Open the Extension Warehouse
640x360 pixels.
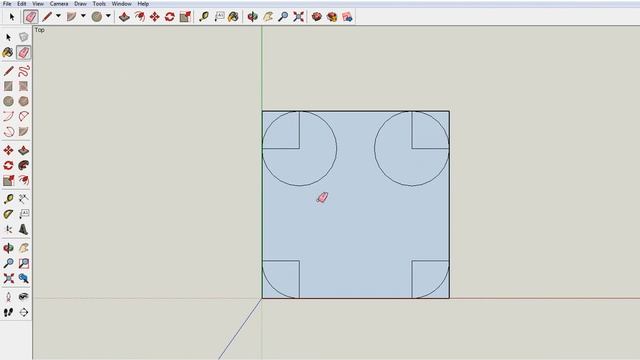(332, 17)
